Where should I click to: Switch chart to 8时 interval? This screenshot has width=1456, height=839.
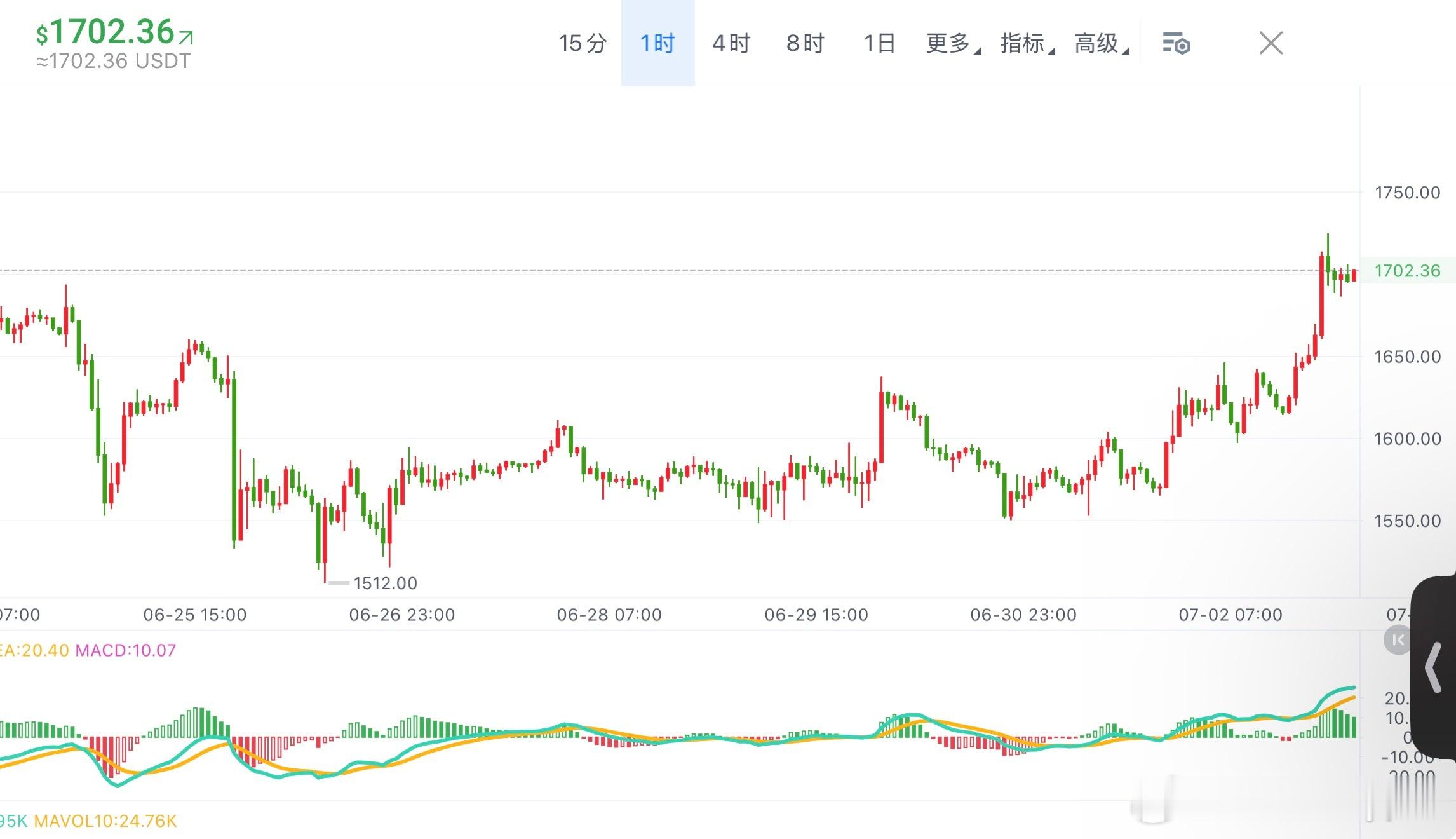click(806, 43)
